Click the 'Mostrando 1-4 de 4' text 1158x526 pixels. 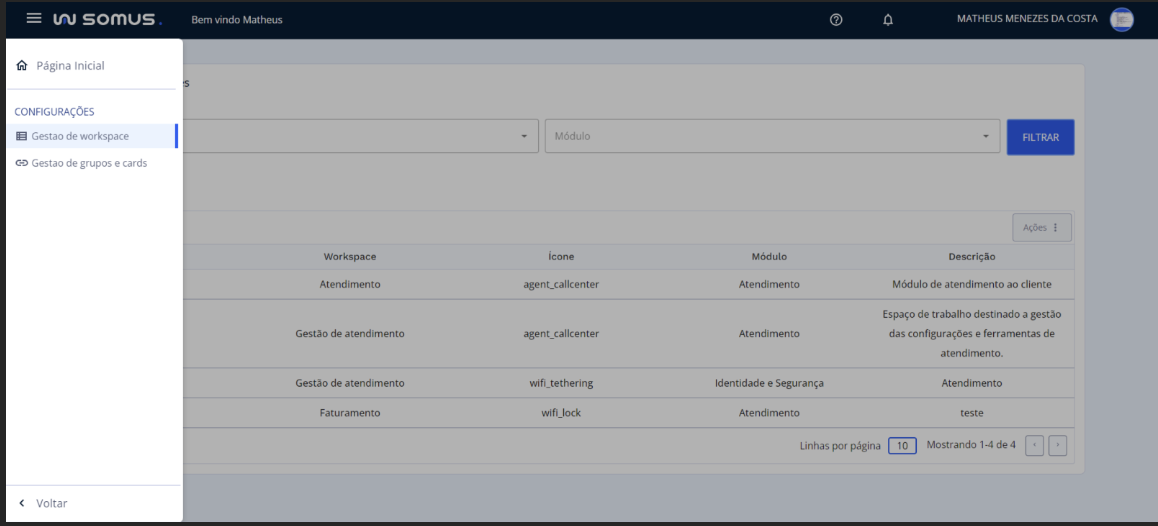pyautogui.click(x=970, y=445)
